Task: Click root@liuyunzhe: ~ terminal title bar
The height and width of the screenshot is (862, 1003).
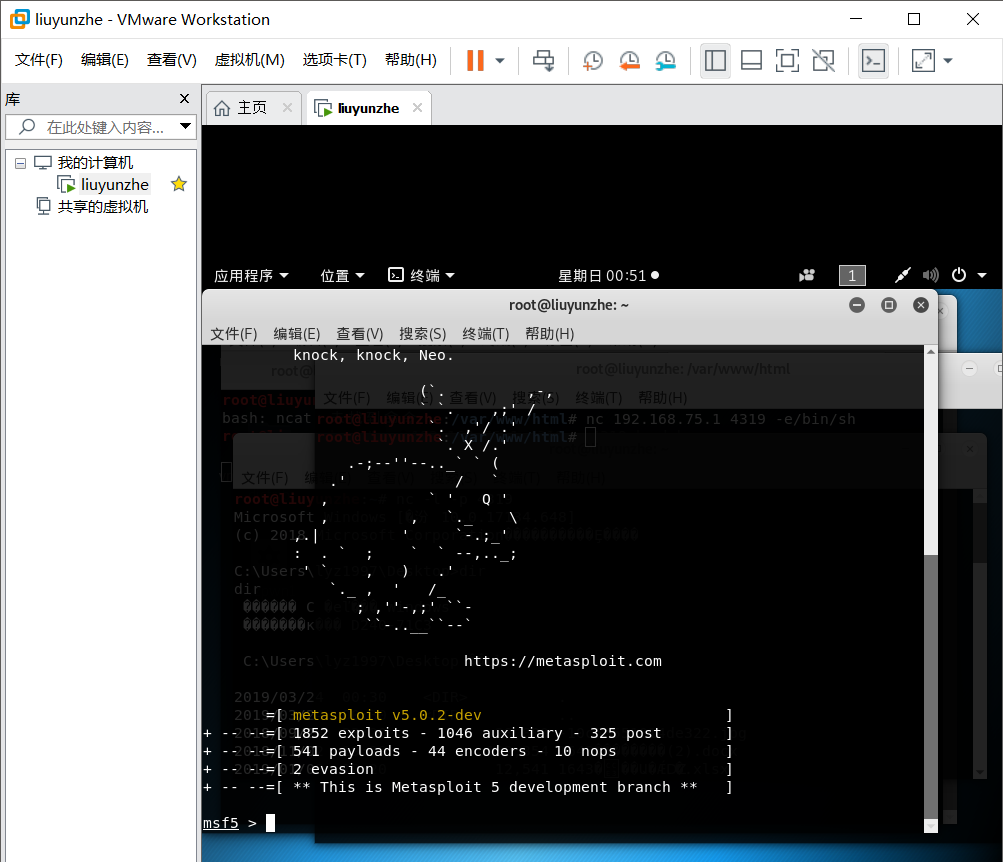Action: coord(569,305)
